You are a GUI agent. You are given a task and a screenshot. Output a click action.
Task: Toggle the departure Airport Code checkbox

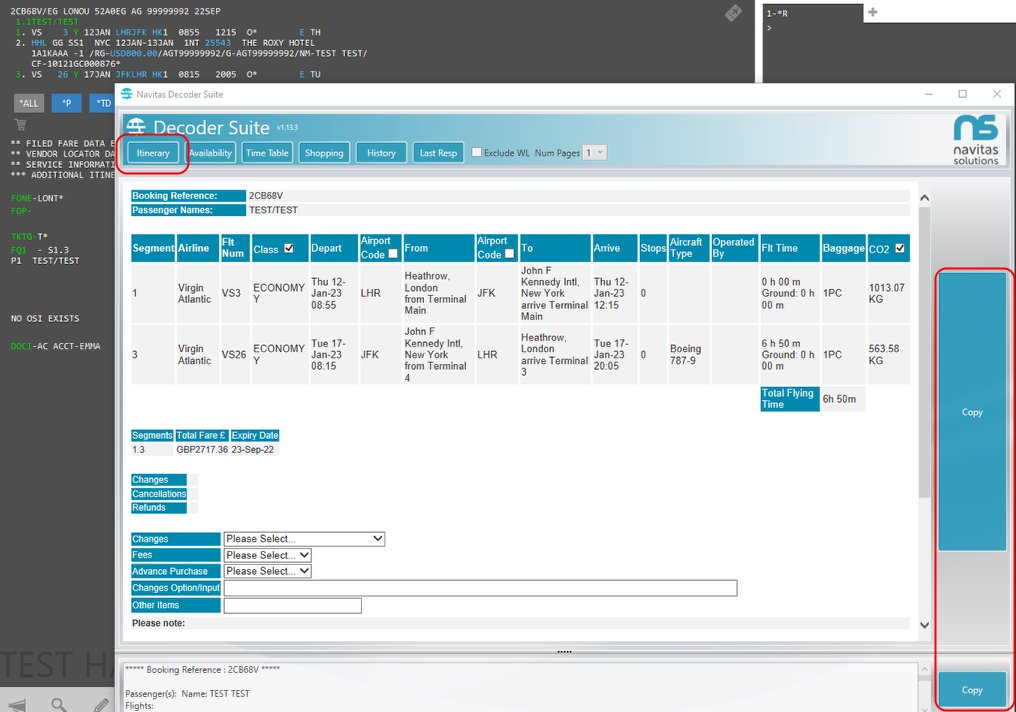point(393,254)
